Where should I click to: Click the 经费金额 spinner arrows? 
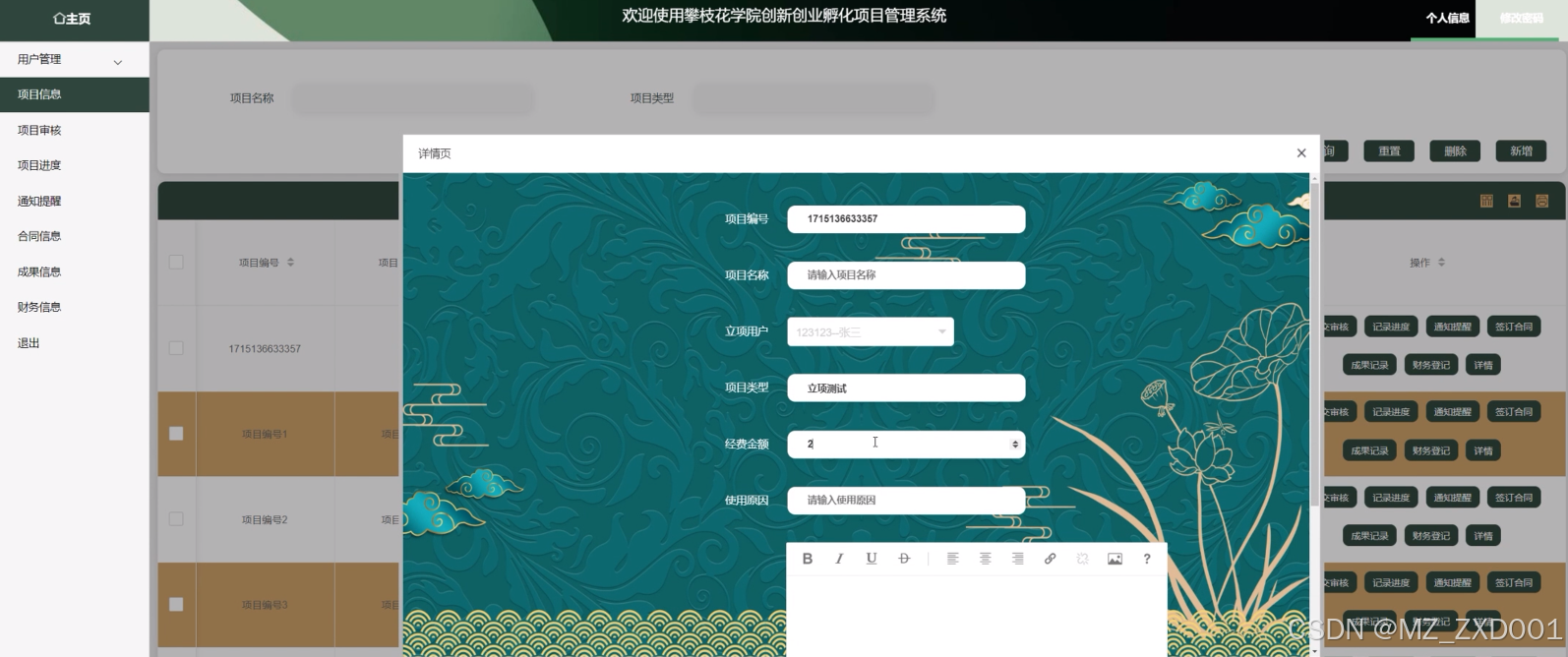[x=1015, y=445]
